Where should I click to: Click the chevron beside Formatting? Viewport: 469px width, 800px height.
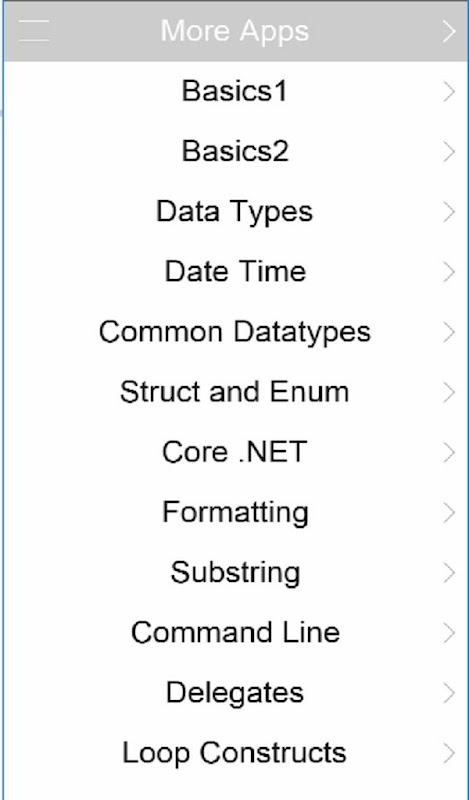(x=449, y=513)
